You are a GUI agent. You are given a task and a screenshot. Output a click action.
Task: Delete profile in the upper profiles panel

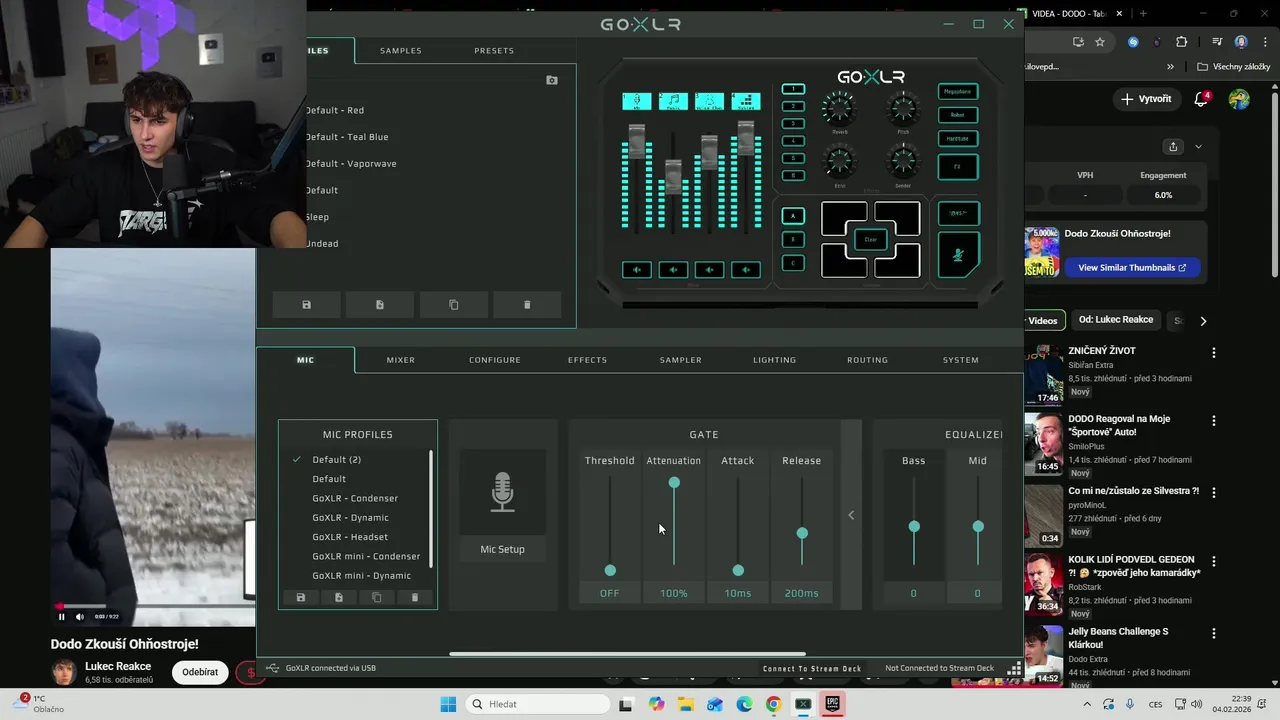(527, 305)
